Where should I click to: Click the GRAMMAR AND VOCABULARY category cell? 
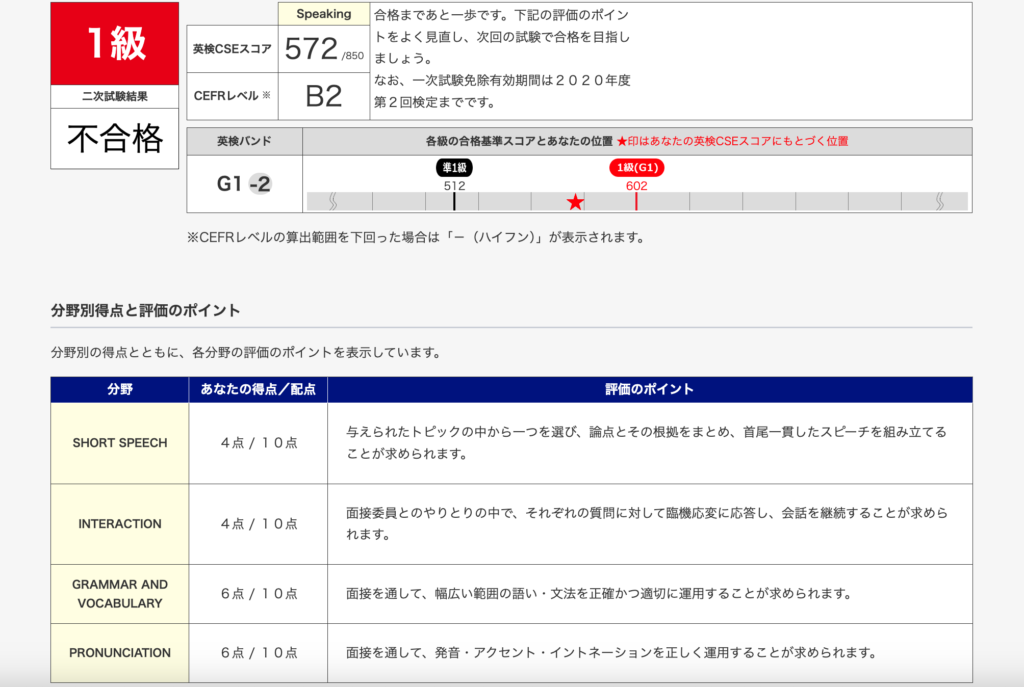point(119,594)
